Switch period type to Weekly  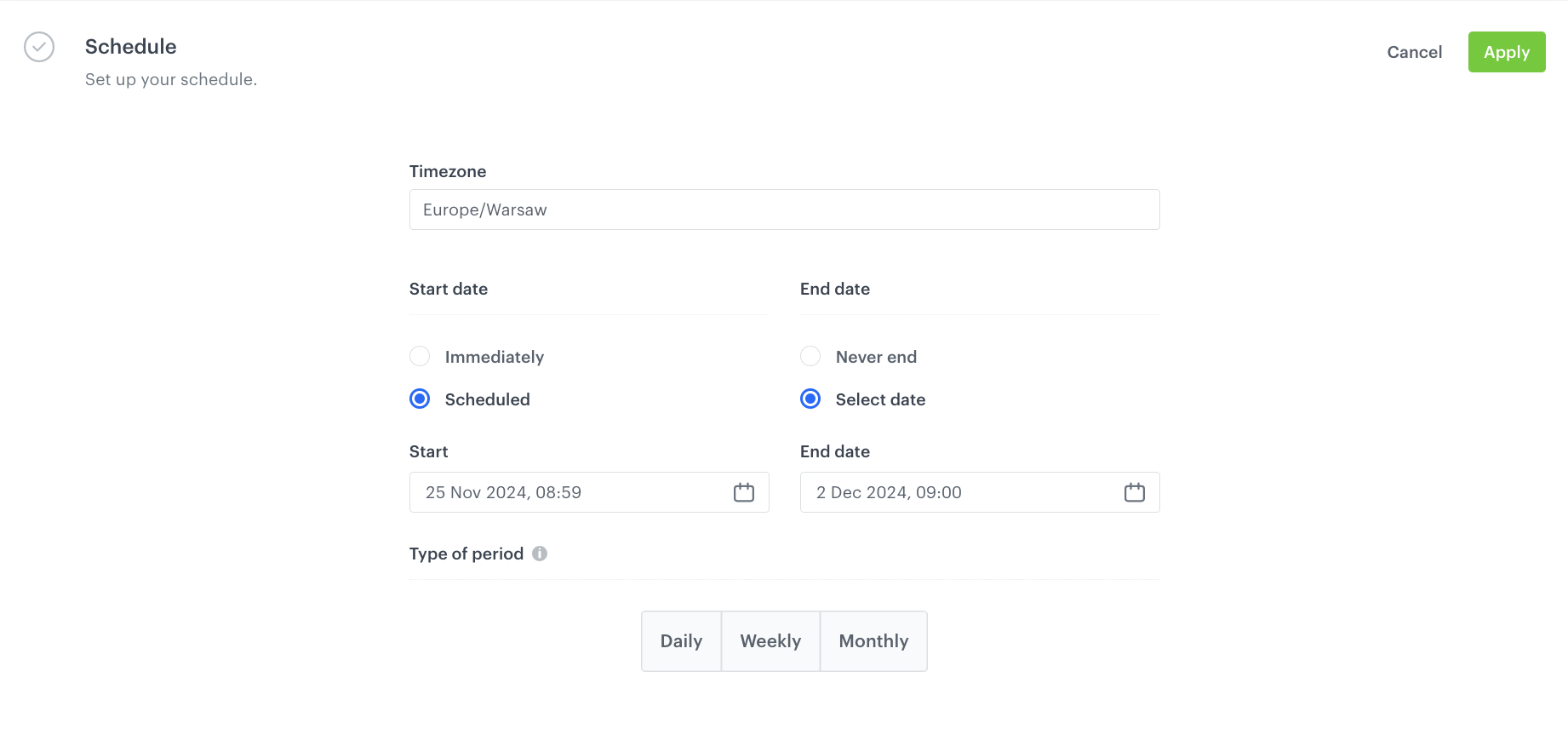pos(770,641)
